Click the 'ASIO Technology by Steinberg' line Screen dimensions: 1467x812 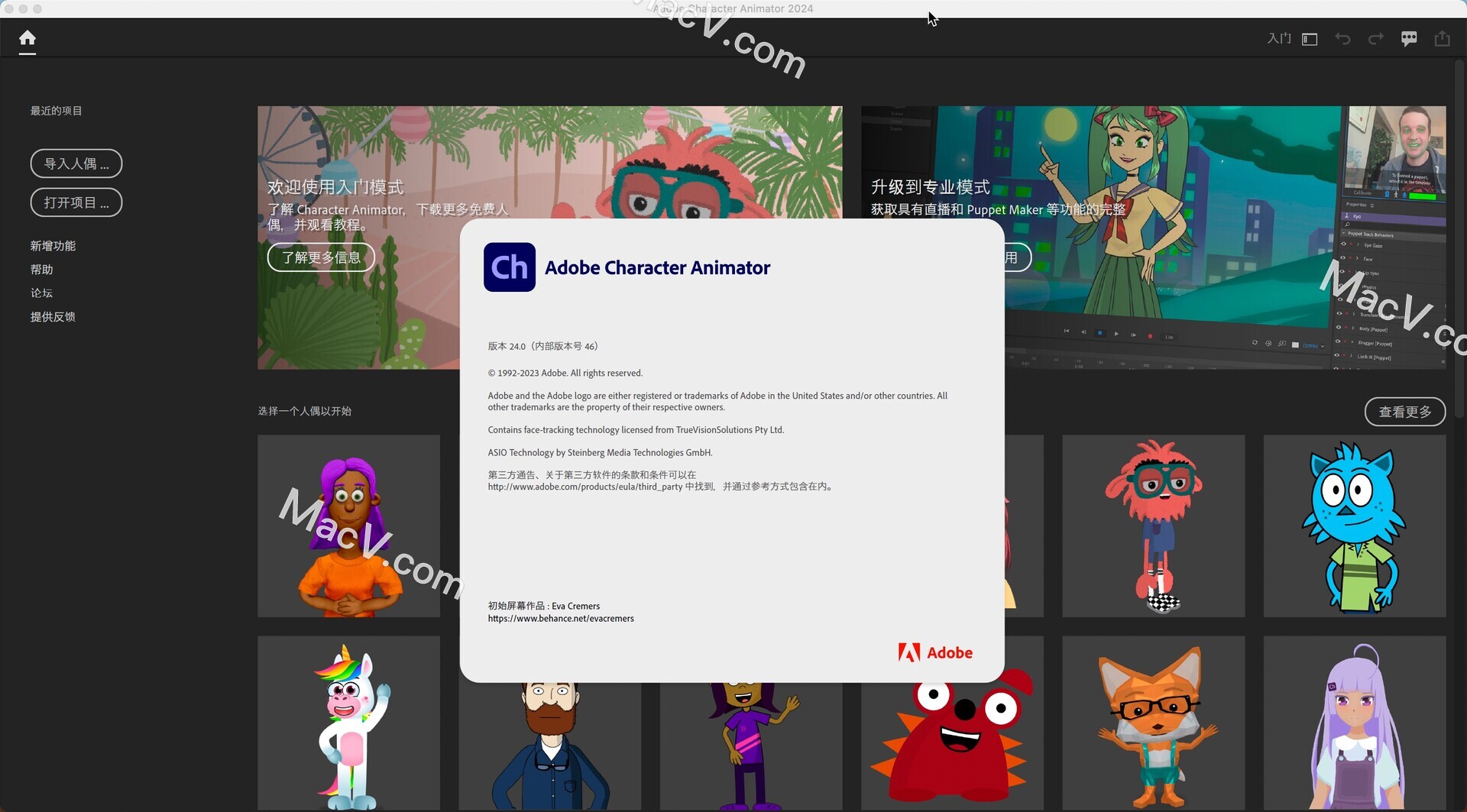600,453
